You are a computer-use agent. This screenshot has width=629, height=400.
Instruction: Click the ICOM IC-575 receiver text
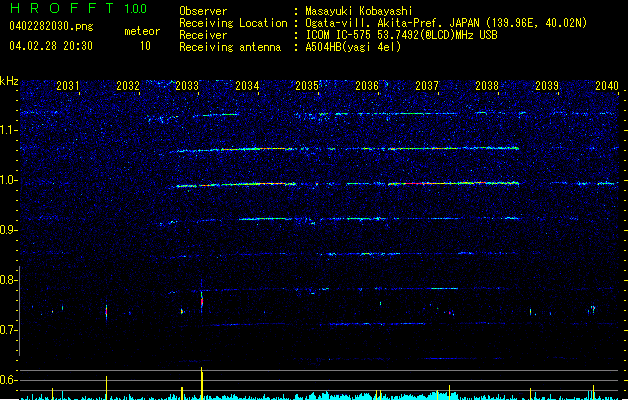tap(401, 35)
